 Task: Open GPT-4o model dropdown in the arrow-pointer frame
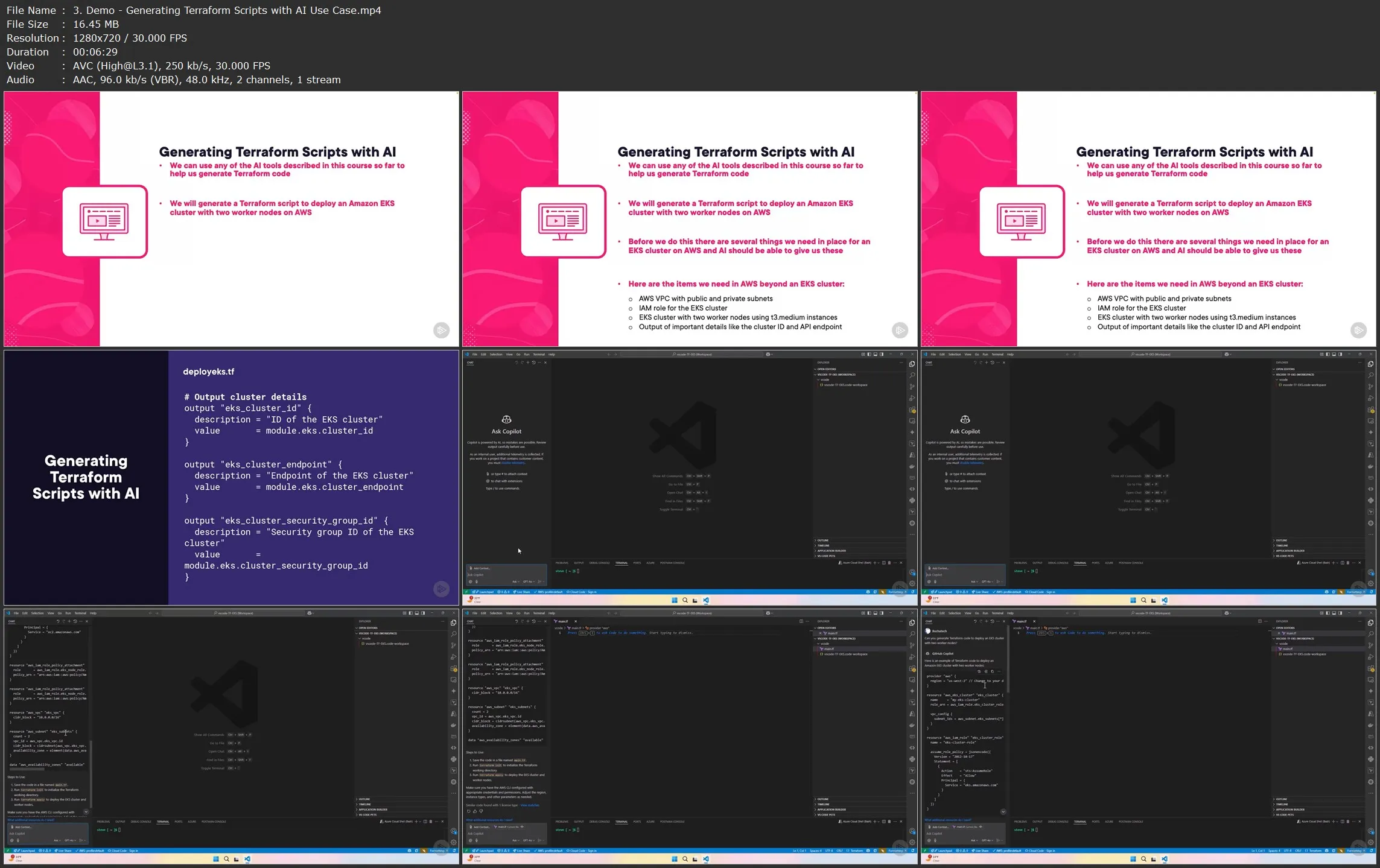[528, 581]
